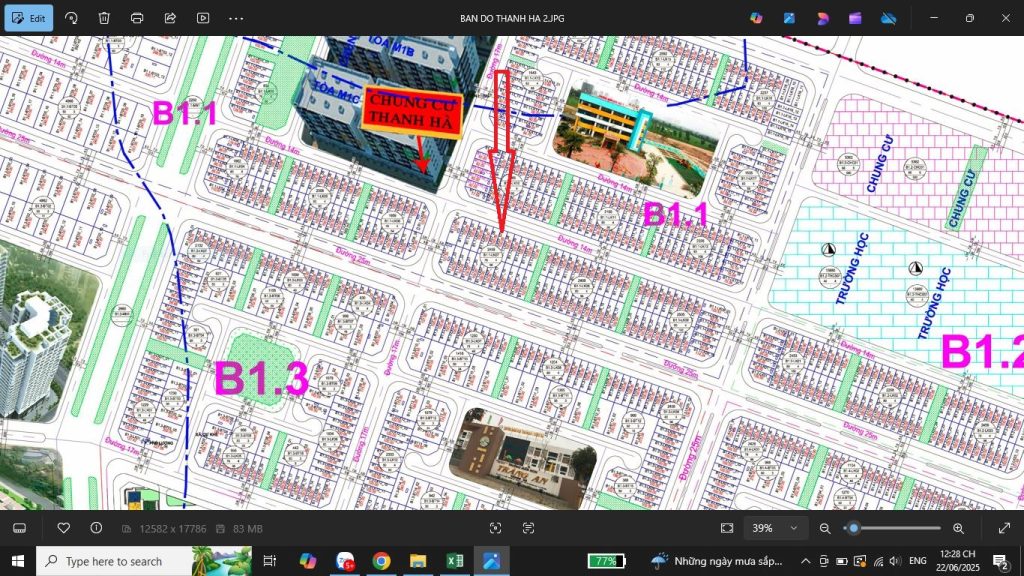The image size is (1024, 576).
Task: Open Task View on the taskbar
Action: 269,561
